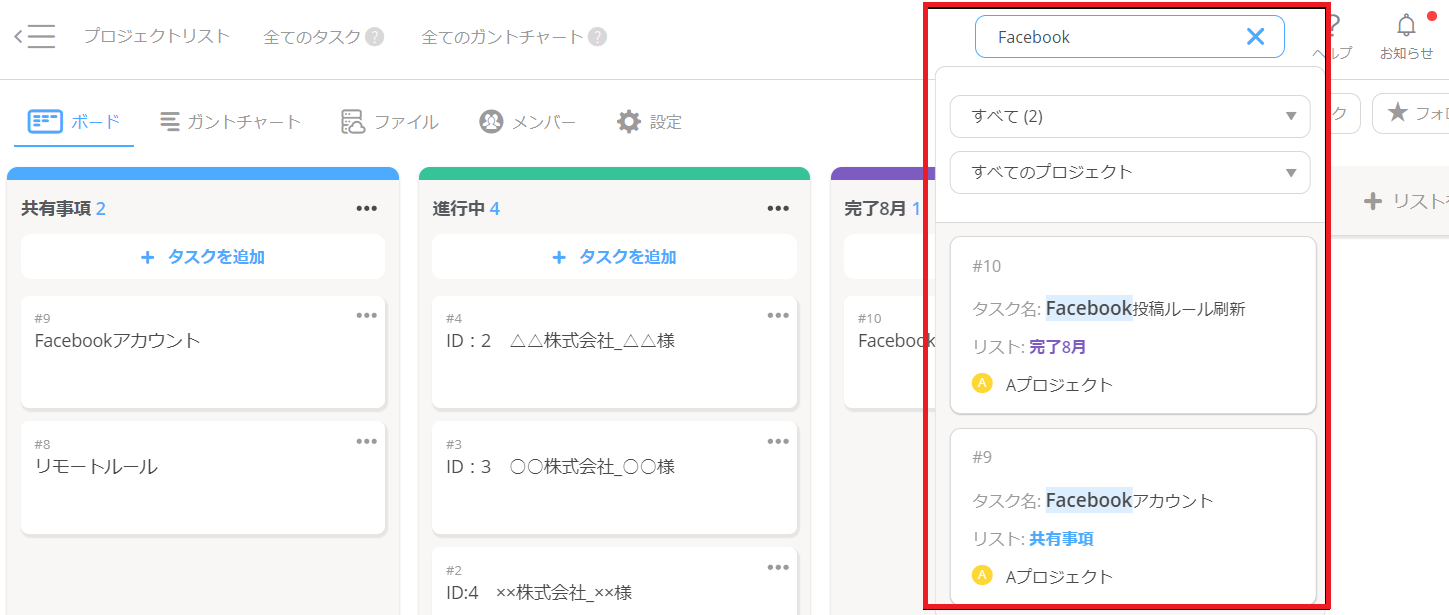The height and width of the screenshot is (615, 1449).
Task: Open more options on Facebookアカウント card
Action: [367, 315]
